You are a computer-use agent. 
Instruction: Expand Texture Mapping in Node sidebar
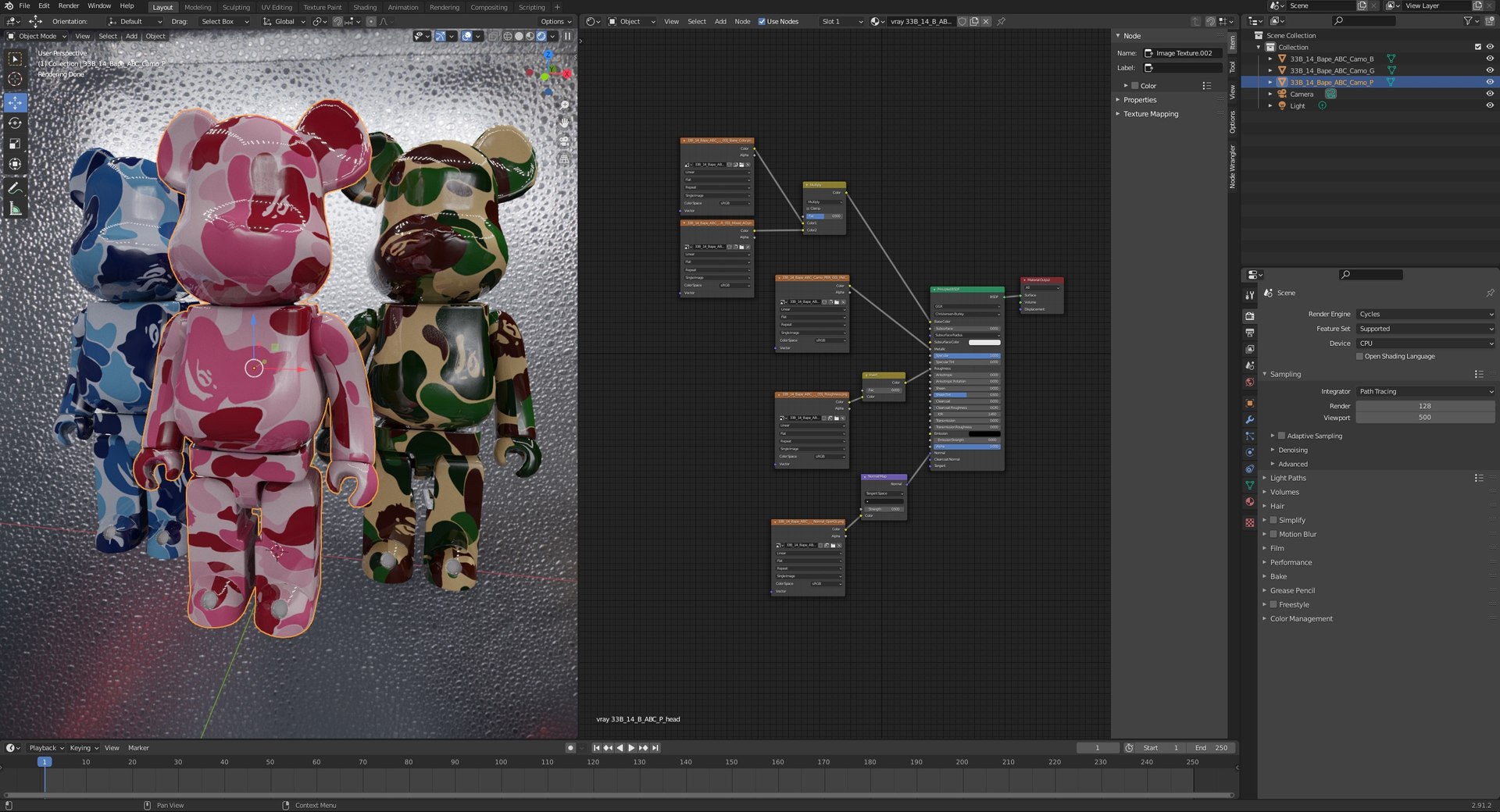1150,114
